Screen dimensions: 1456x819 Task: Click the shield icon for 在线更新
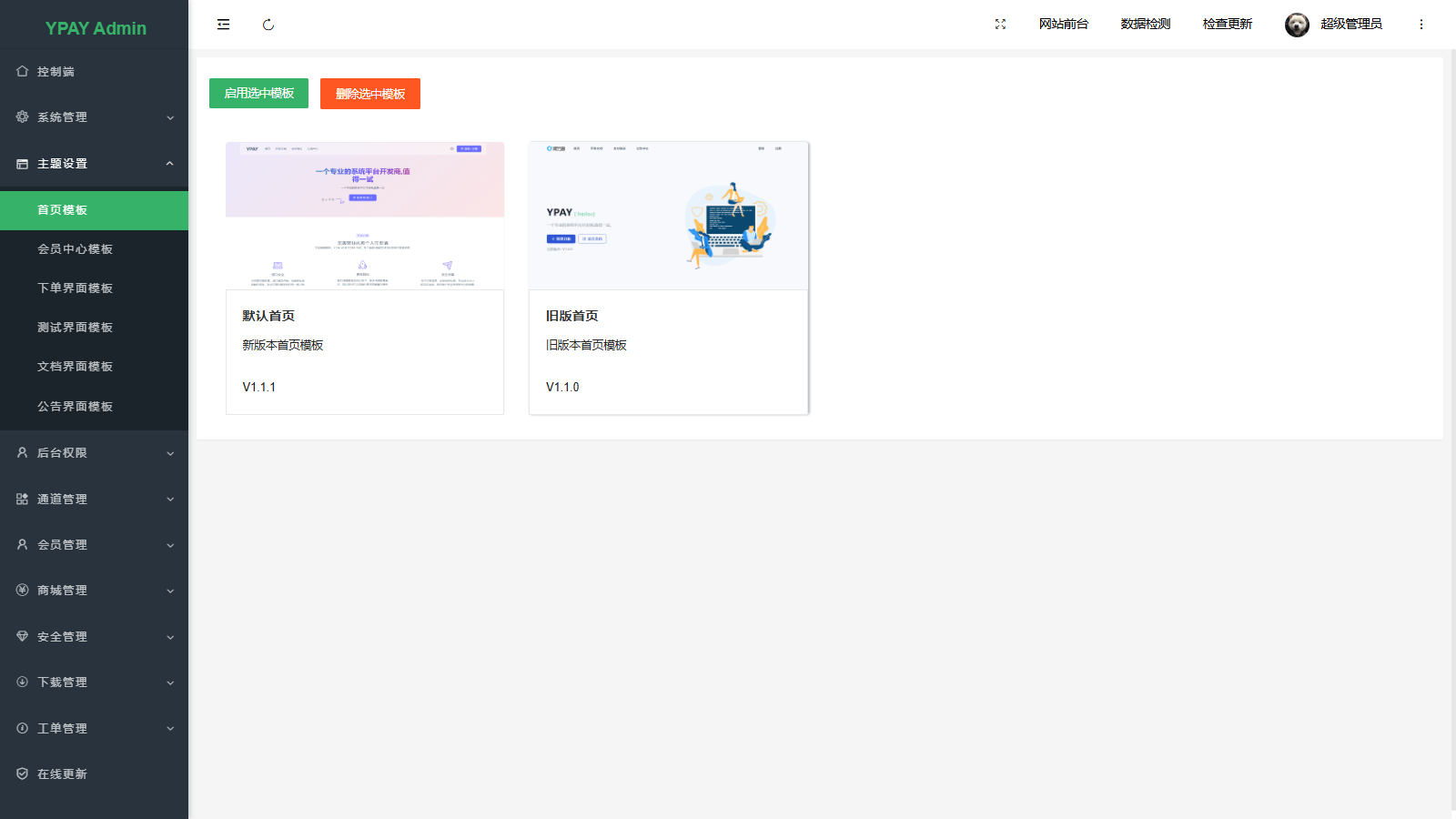23,773
